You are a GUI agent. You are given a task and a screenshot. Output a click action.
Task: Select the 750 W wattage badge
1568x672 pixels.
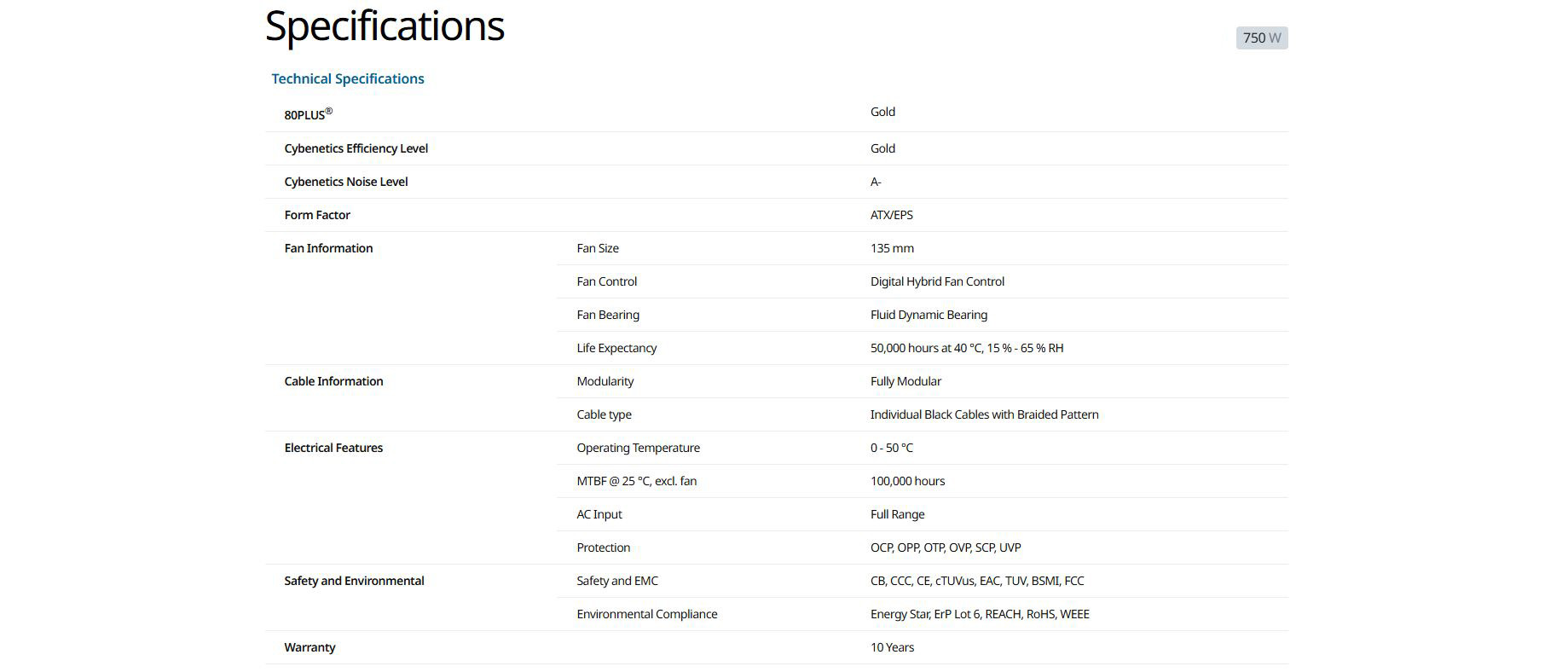(1261, 38)
